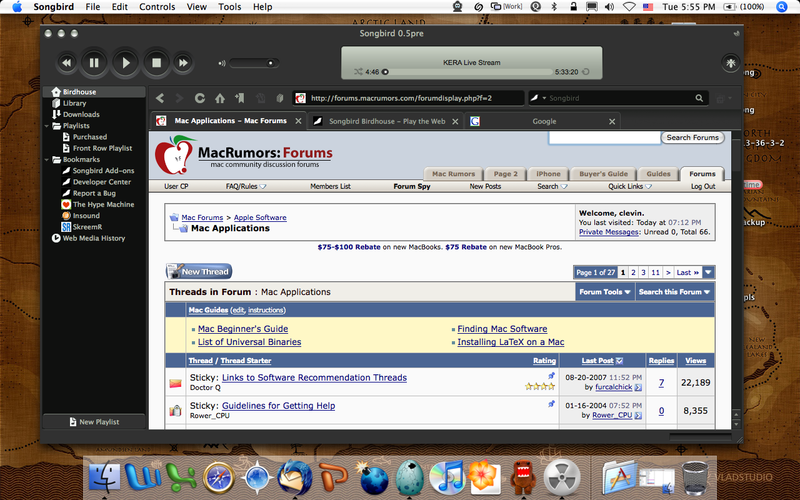Click the forum search input field

point(604,138)
